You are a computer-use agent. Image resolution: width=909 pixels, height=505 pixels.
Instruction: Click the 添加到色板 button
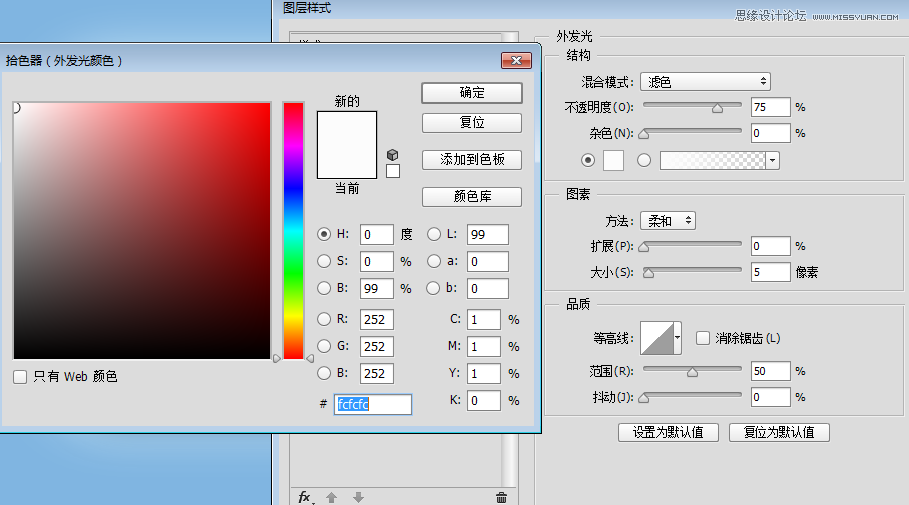pos(471,160)
